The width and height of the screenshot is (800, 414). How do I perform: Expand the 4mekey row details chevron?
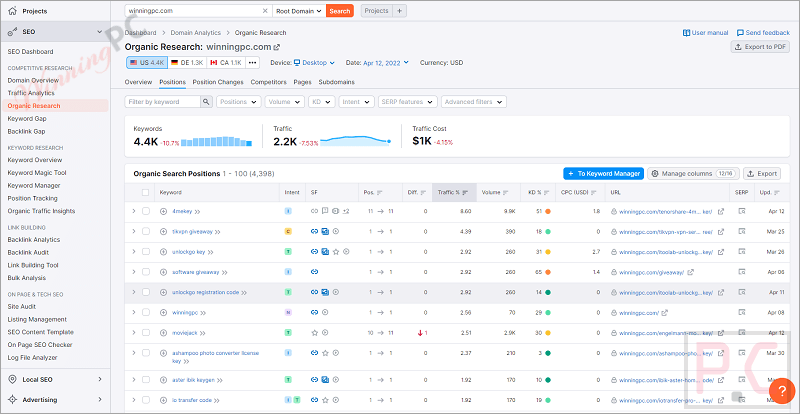tap(134, 211)
